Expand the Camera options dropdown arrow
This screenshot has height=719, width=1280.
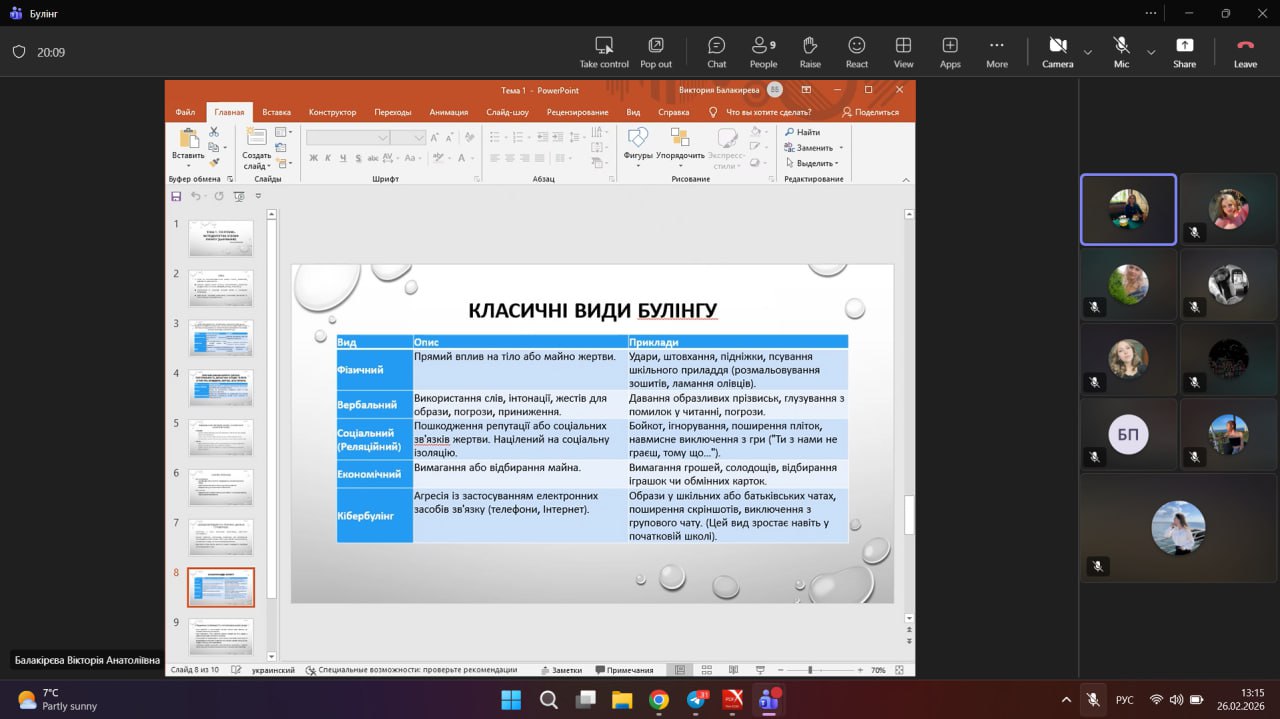tap(1087, 52)
